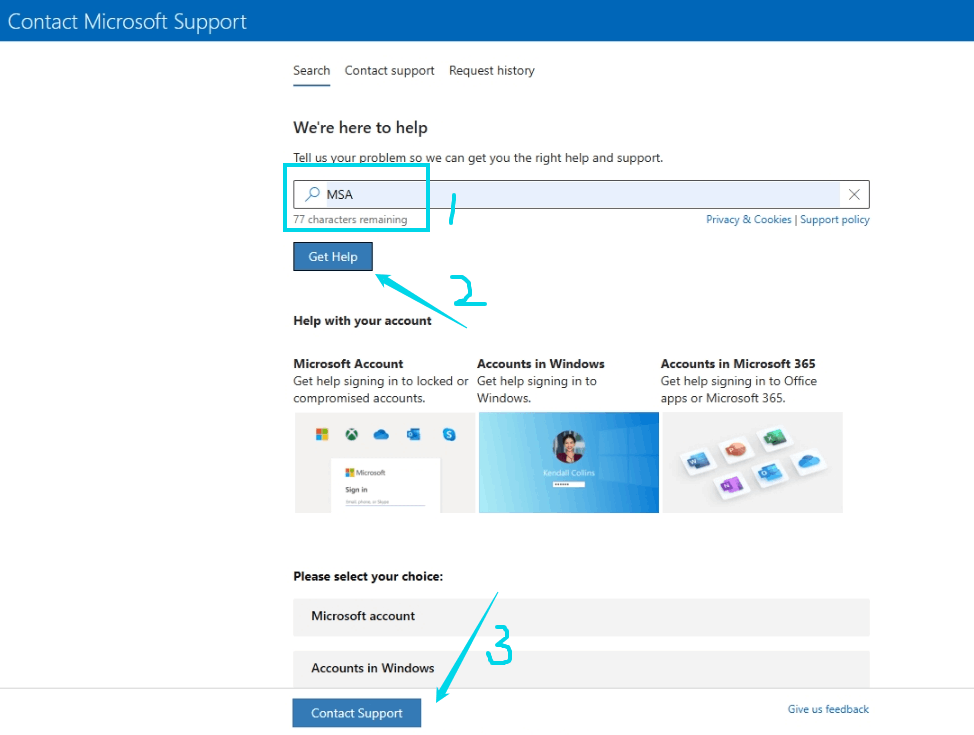Click the X to clear the search text

[855, 194]
